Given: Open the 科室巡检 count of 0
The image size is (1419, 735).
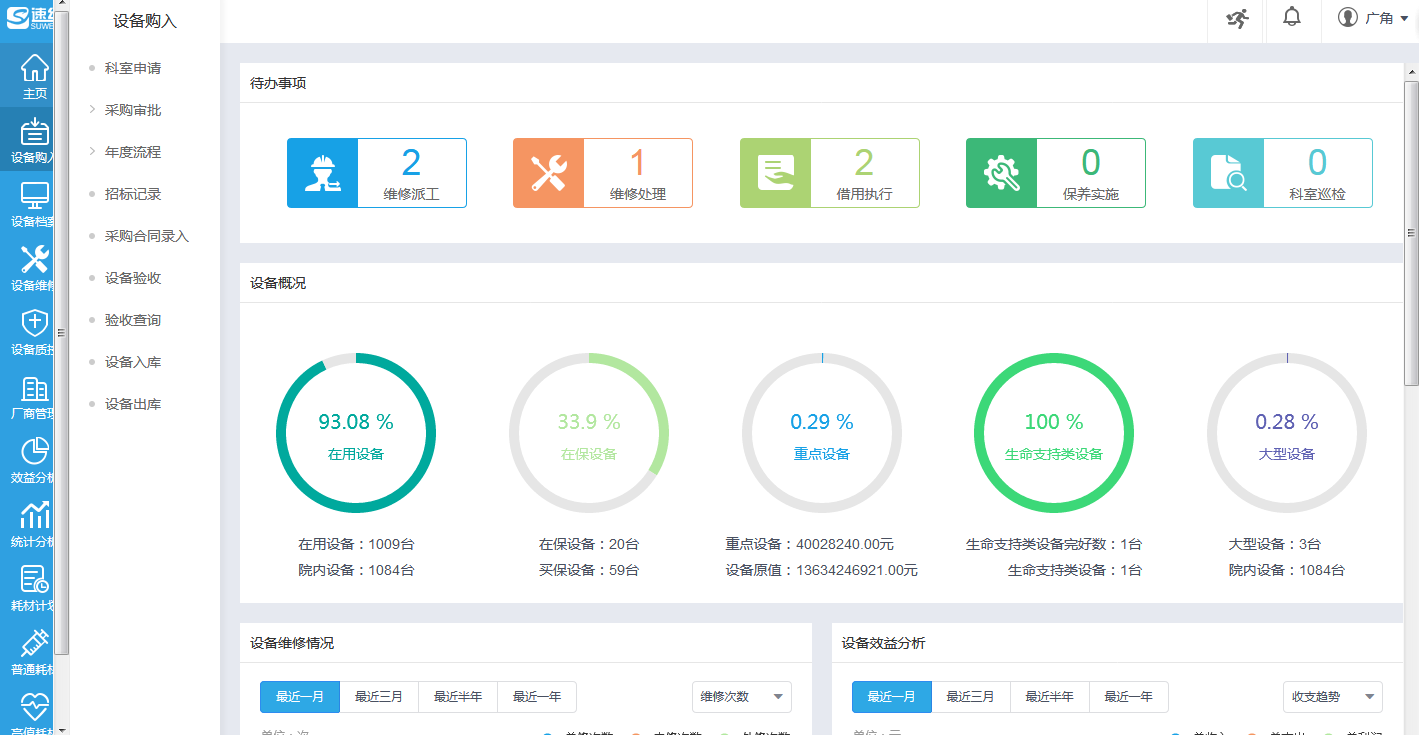Looking at the screenshot, I should 1318,162.
